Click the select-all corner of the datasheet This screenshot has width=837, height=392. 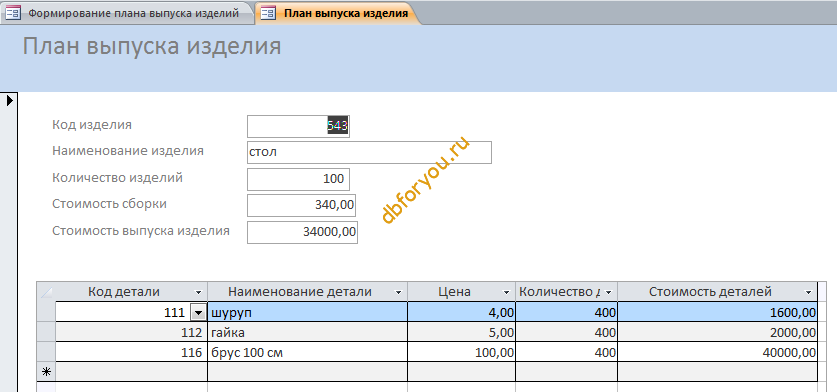[46, 292]
